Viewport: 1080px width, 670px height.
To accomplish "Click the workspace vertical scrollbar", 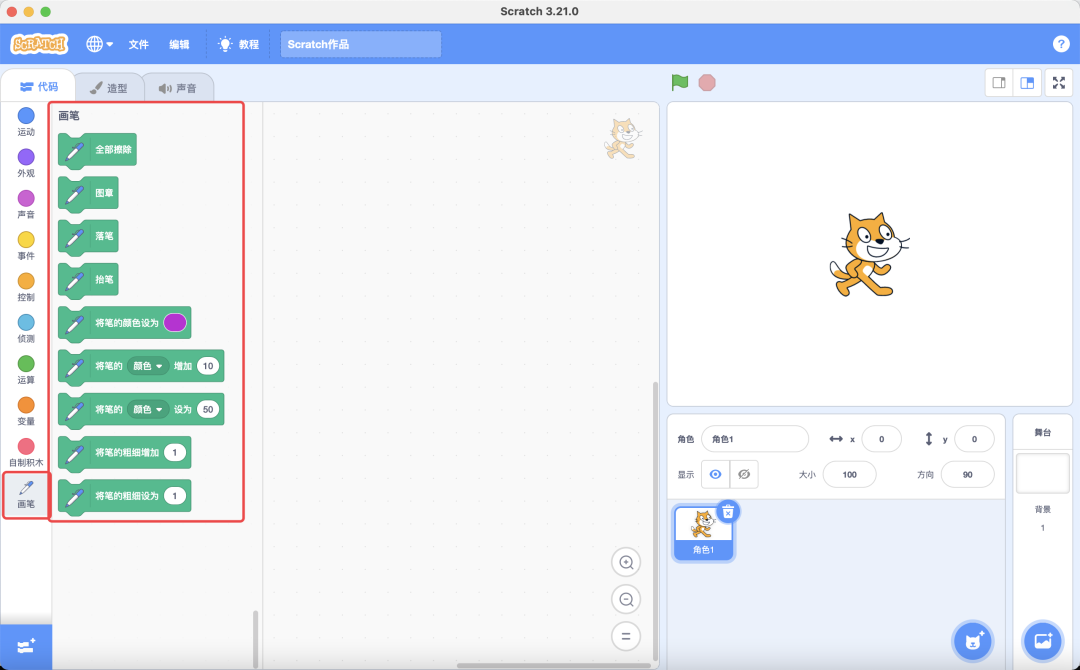I will click(655, 521).
